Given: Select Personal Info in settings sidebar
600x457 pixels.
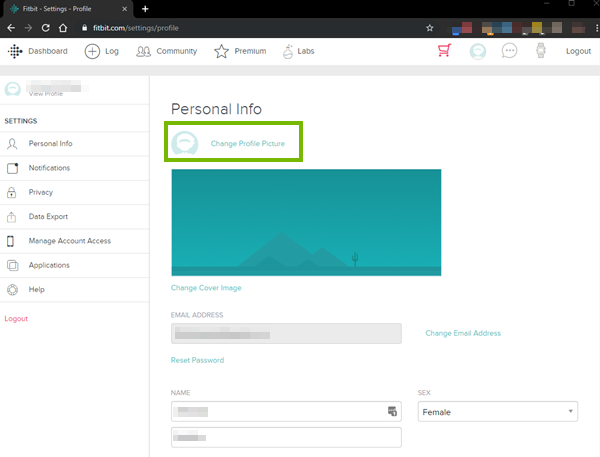Looking at the screenshot, I should [x=75, y=144].
